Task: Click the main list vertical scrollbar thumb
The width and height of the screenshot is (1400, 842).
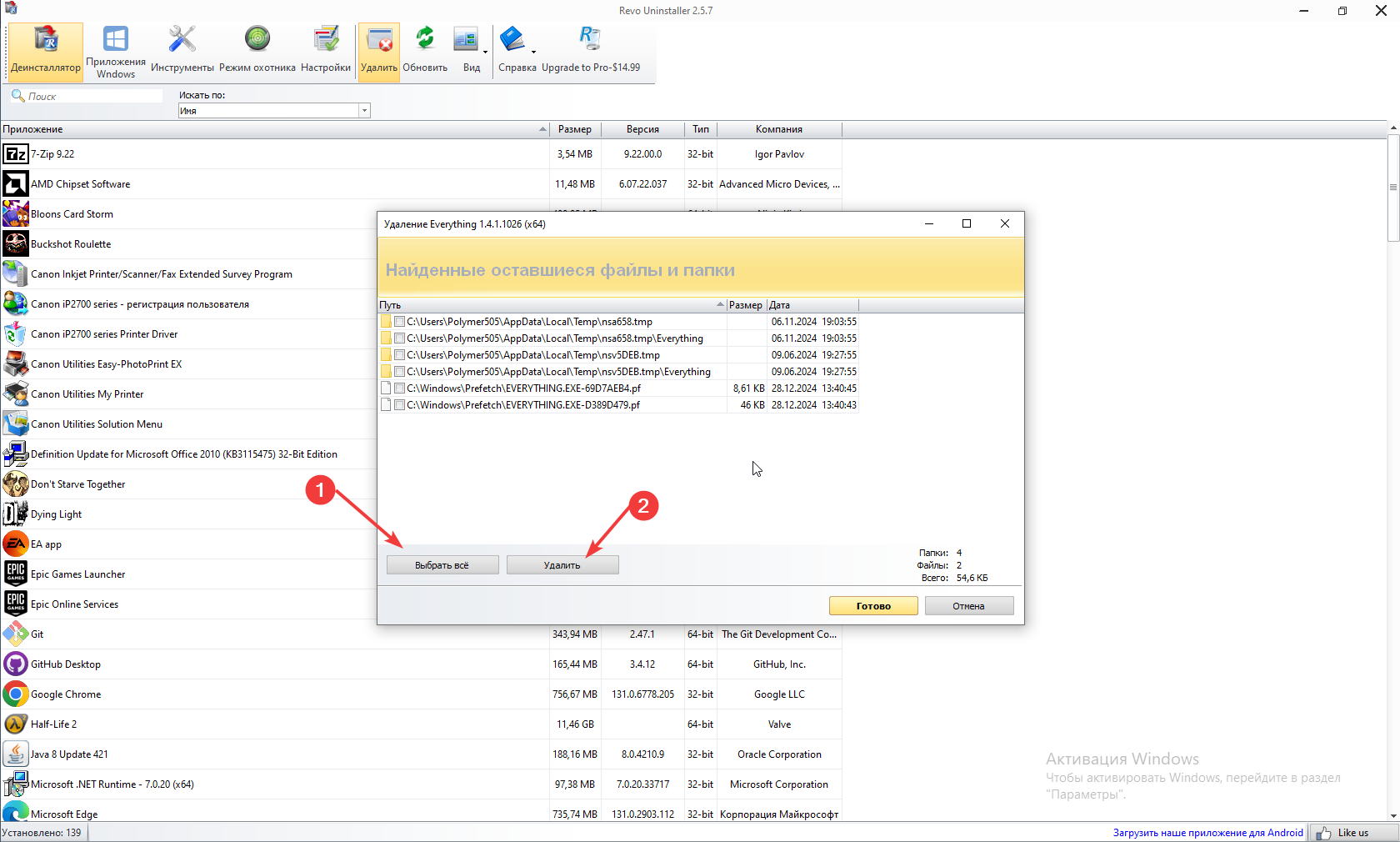Action: click(1392, 188)
